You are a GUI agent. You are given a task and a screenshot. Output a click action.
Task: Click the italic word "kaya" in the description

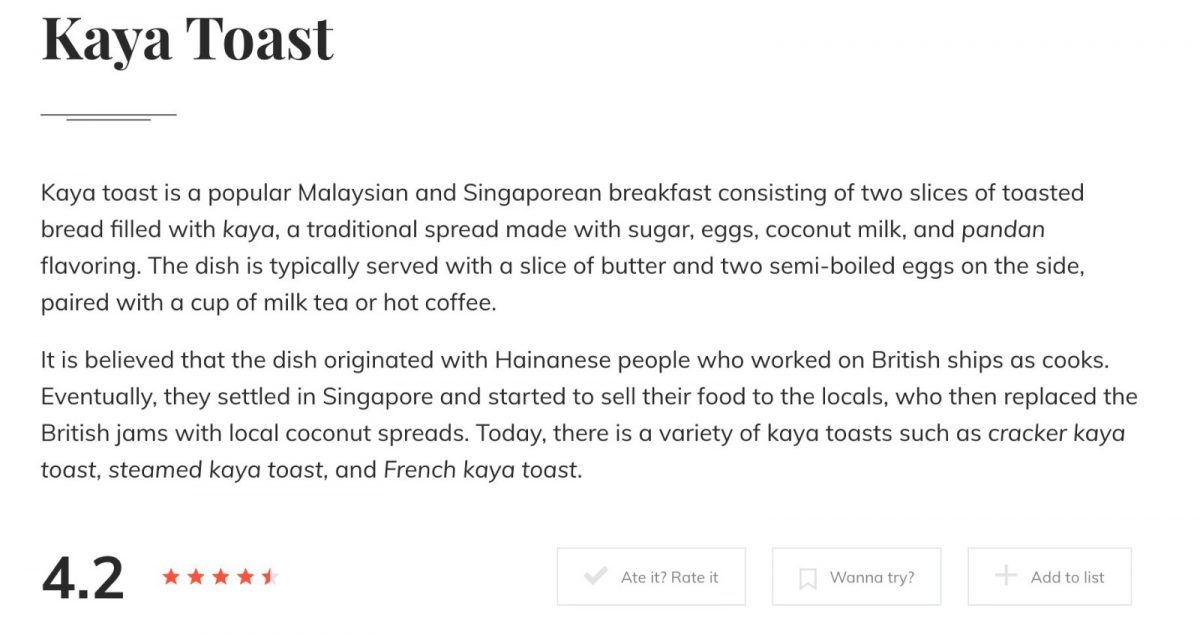pyautogui.click(x=247, y=230)
